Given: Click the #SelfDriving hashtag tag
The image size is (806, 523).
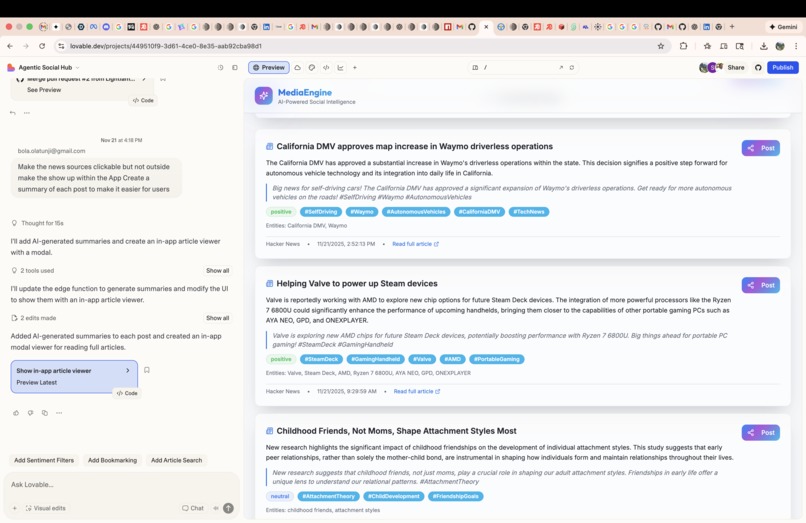Looking at the screenshot, I should 321,211.
